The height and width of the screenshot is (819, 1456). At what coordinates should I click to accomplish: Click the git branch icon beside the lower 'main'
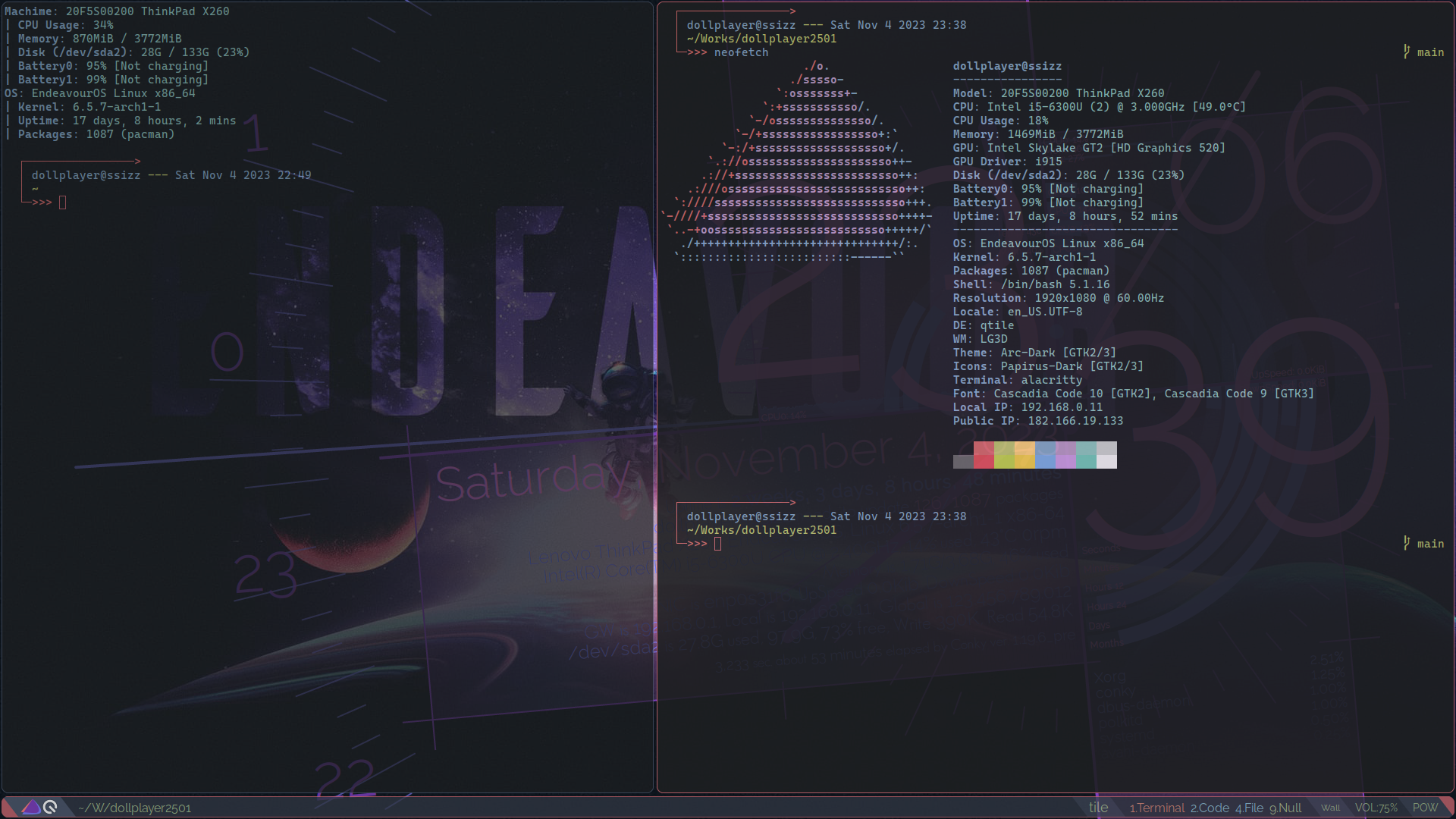(x=1407, y=543)
